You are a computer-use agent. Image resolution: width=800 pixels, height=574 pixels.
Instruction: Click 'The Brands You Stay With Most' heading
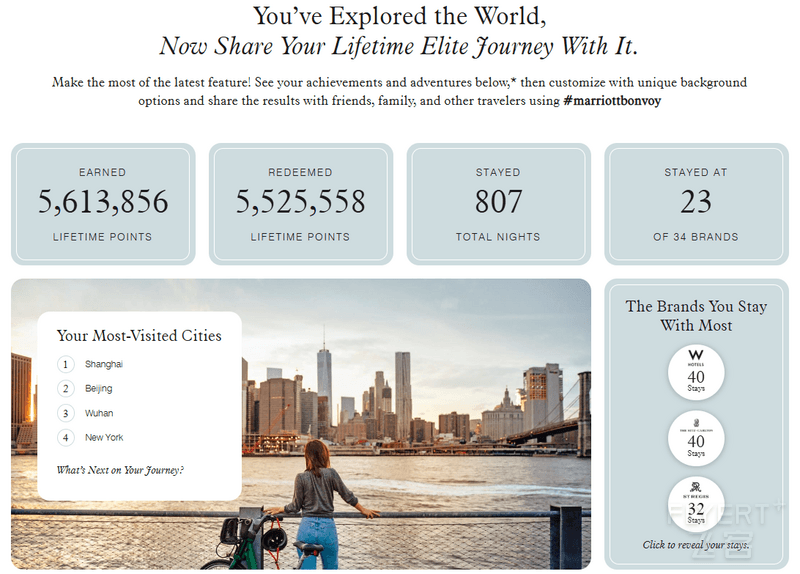click(x=696, y=316)
